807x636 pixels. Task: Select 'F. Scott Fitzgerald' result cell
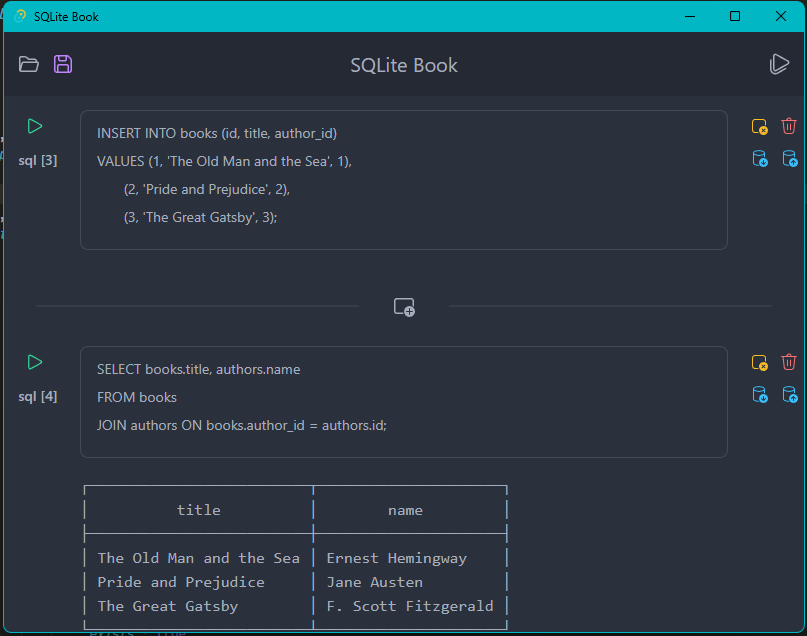[410, 606]
